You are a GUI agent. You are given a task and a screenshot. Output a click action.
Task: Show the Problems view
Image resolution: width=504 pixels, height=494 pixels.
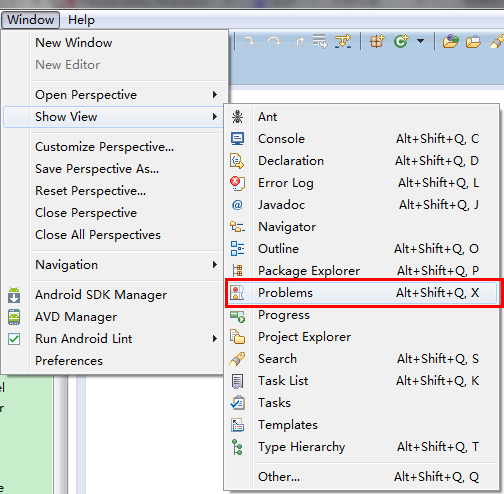361,293
